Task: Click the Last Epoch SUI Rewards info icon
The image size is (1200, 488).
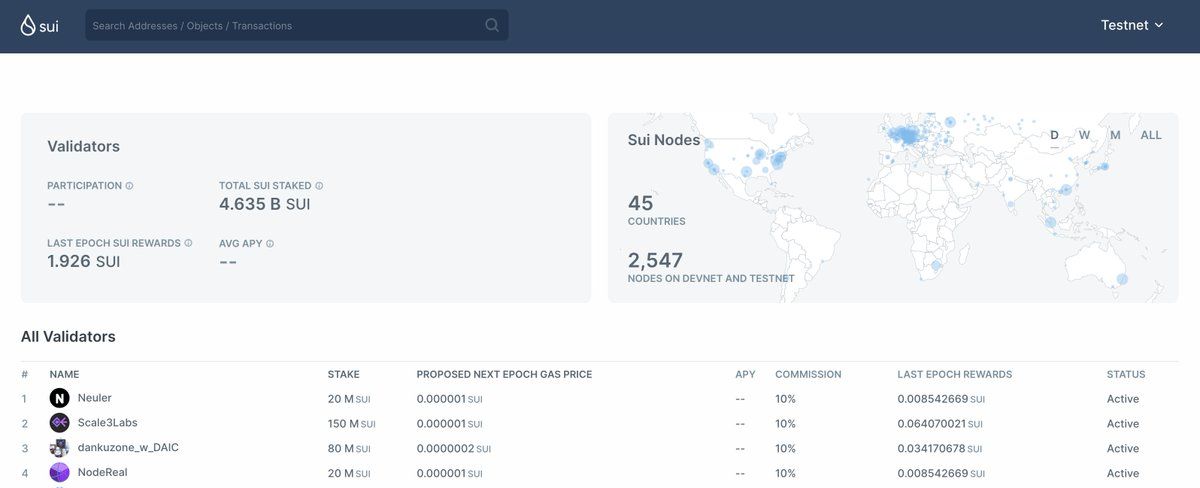Action: pyautogui.click(x=188, y=243)
